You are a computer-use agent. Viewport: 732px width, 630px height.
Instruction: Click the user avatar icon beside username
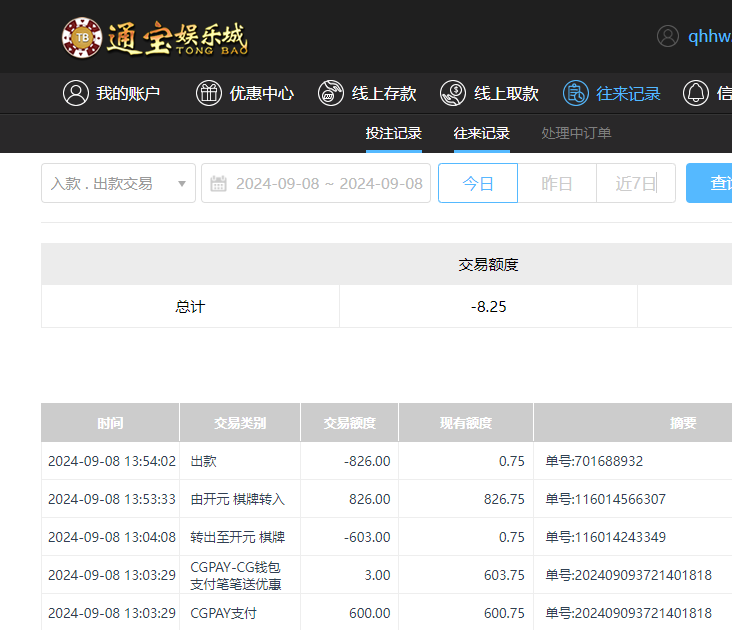click(668, 36)
